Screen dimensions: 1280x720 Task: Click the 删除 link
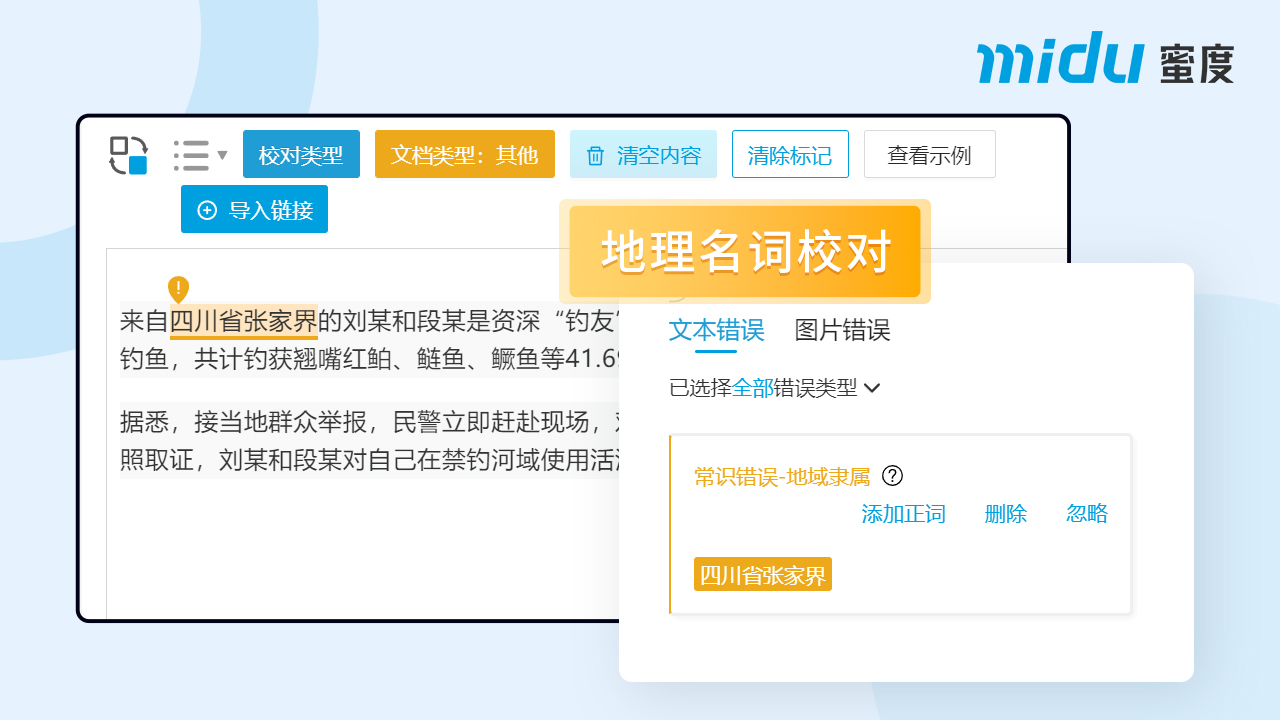(1005, 514)
